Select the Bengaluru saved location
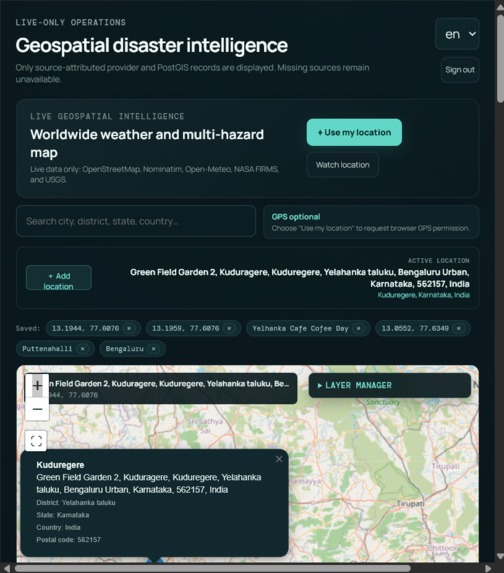This screenshot has height=573, width=504. [x=125, y=349]
